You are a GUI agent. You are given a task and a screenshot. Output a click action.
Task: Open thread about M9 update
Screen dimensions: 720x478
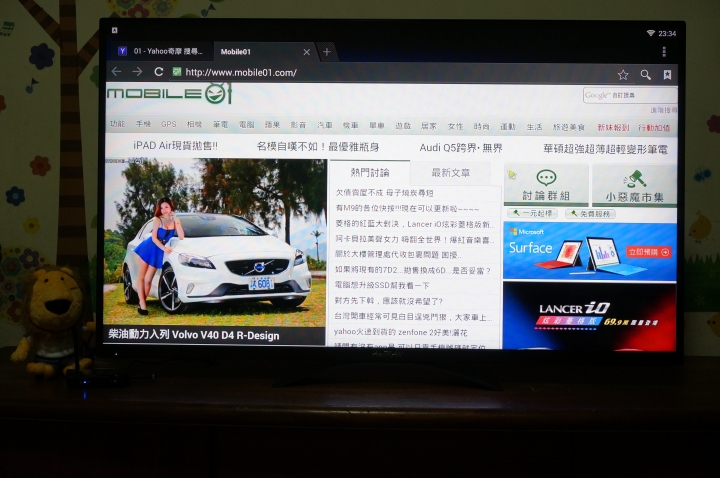pyautogui.click(x=407, y=208)
